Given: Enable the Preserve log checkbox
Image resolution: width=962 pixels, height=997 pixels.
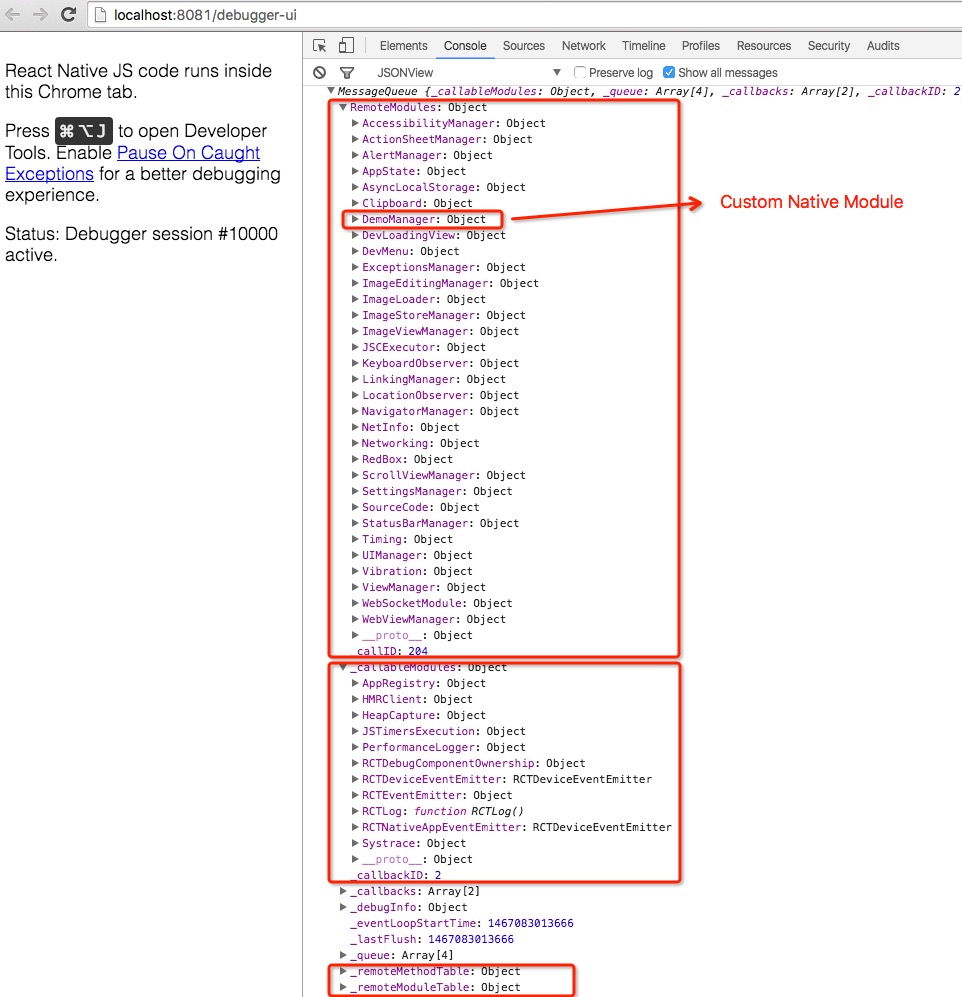Looking at the screenshot, I should coord(579,72).
